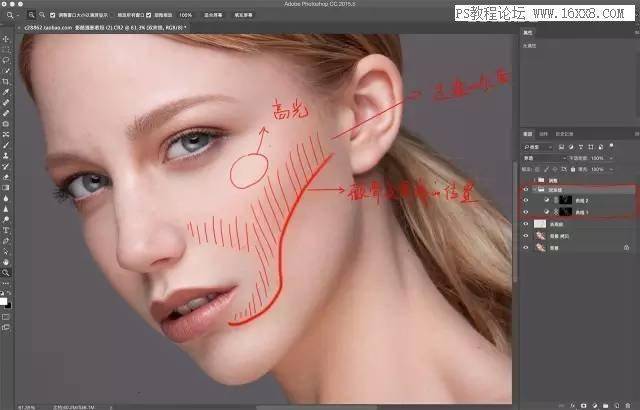The image size is (640, 410).
Task: Click the zoom in magnifier icon in options bar
Action: click(x=31, y=15)
